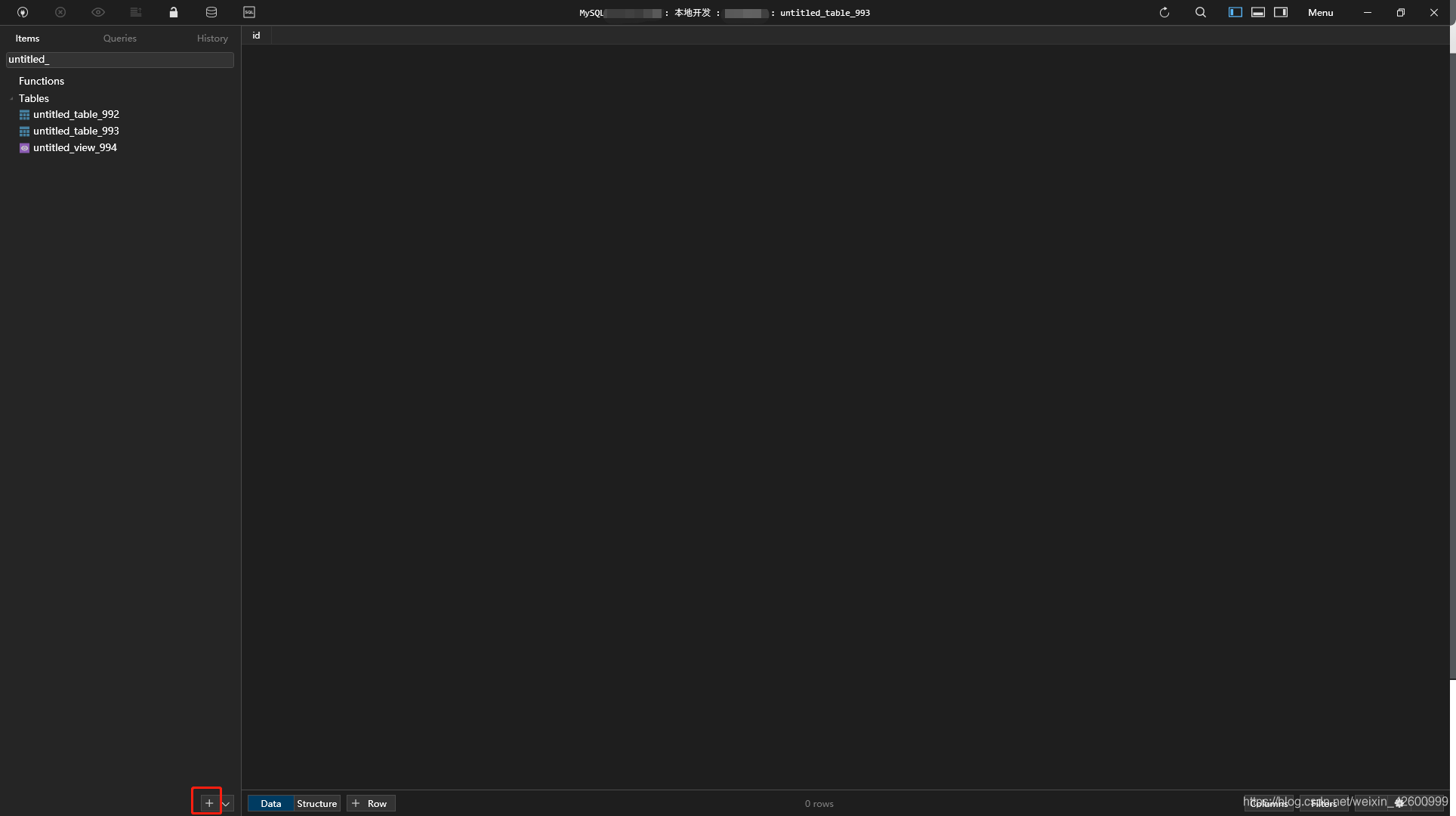Click the lock safe mode icon
The height and width of the screenshot is (816, 1456).
[x=174, y=12]
